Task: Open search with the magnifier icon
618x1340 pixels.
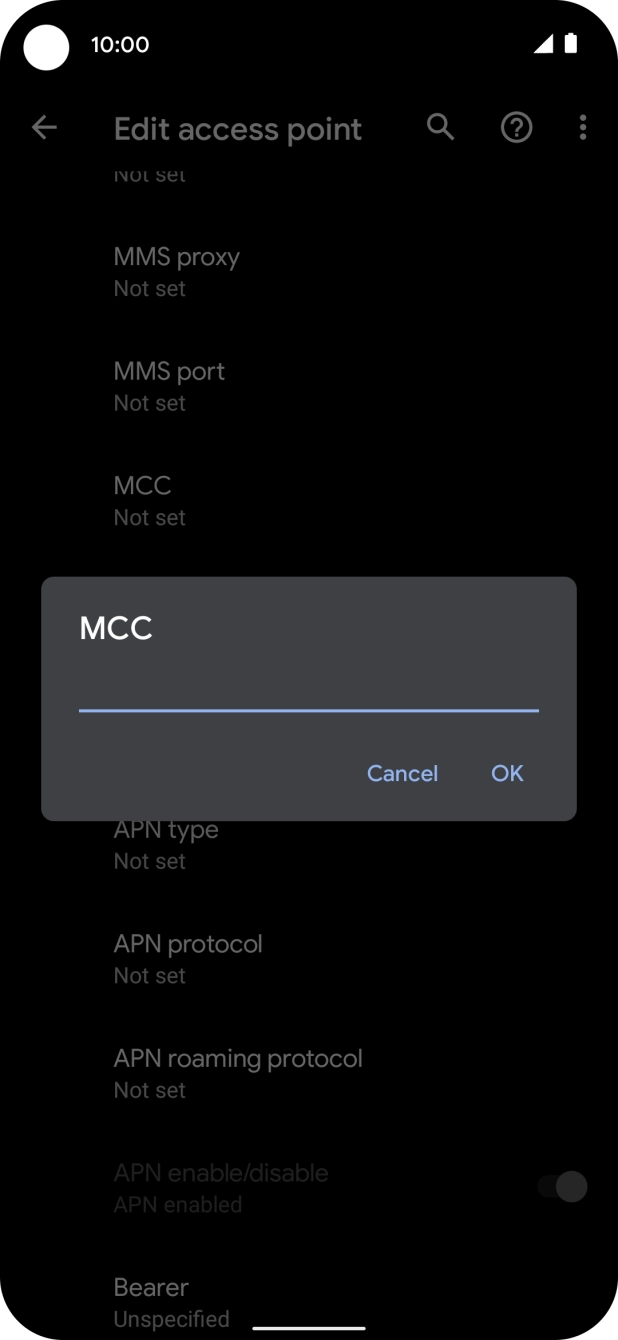Action: 441,127
